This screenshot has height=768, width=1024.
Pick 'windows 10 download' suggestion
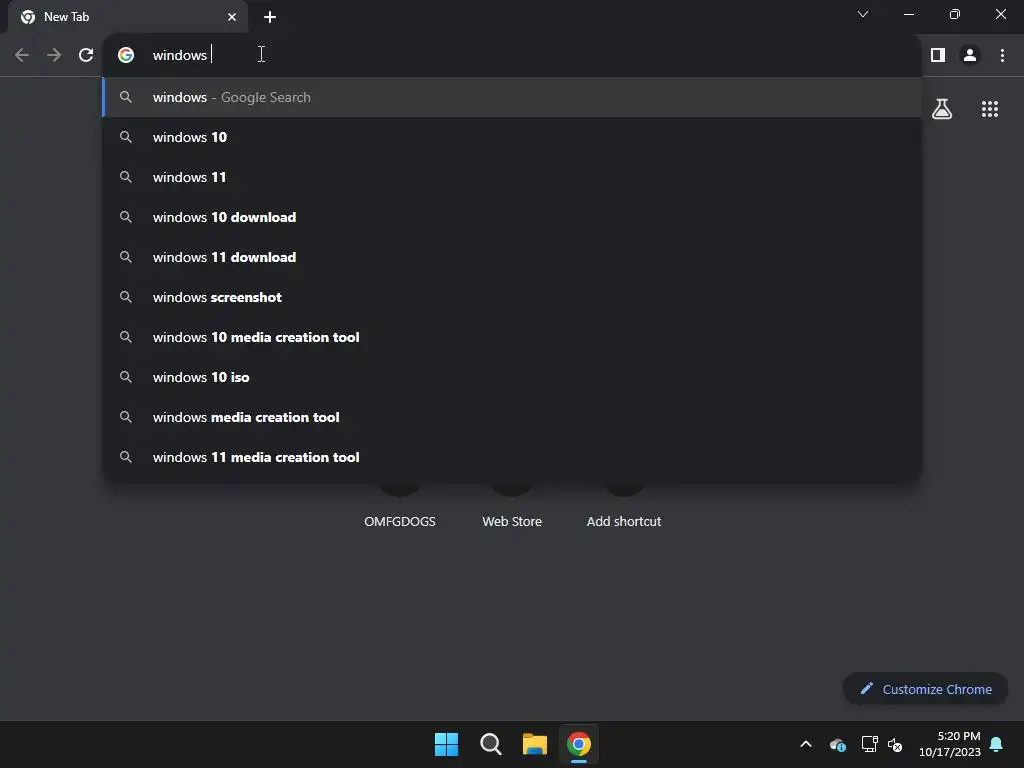click(x=512, y=217)
